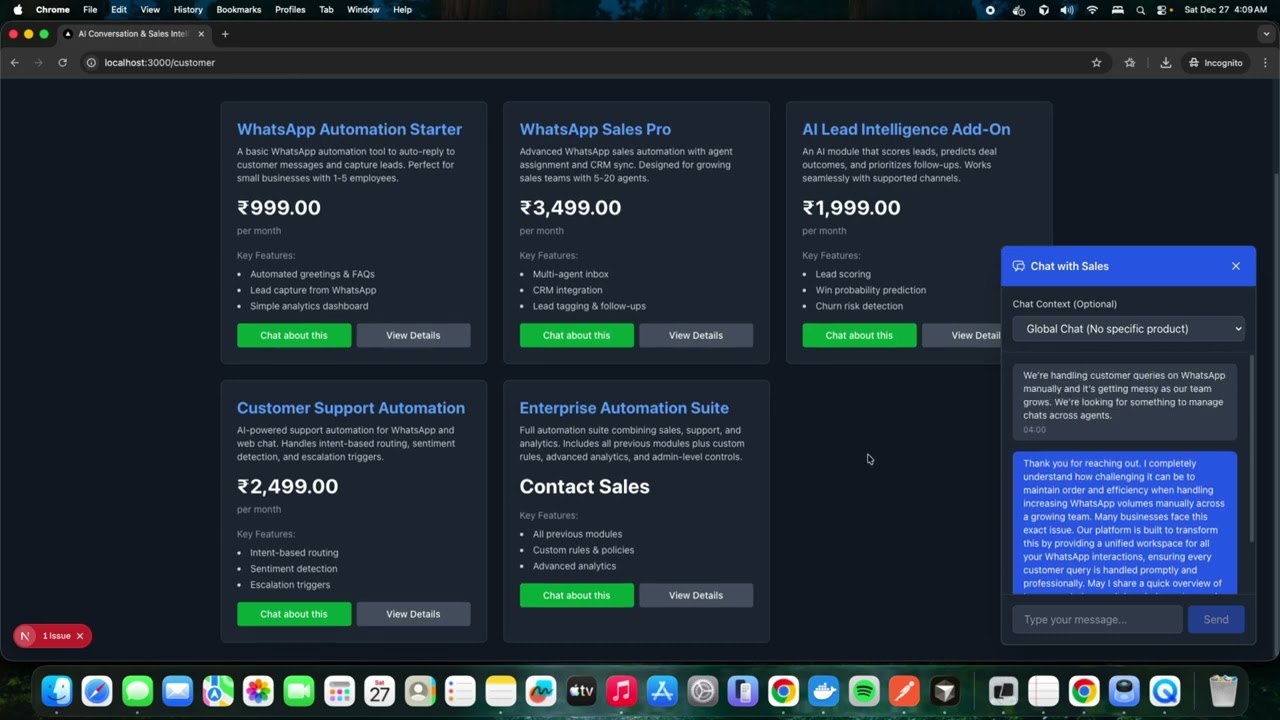Click the Incognito profile indicator
This screenshot has height=720, width=1280.
click(1215, 62)
